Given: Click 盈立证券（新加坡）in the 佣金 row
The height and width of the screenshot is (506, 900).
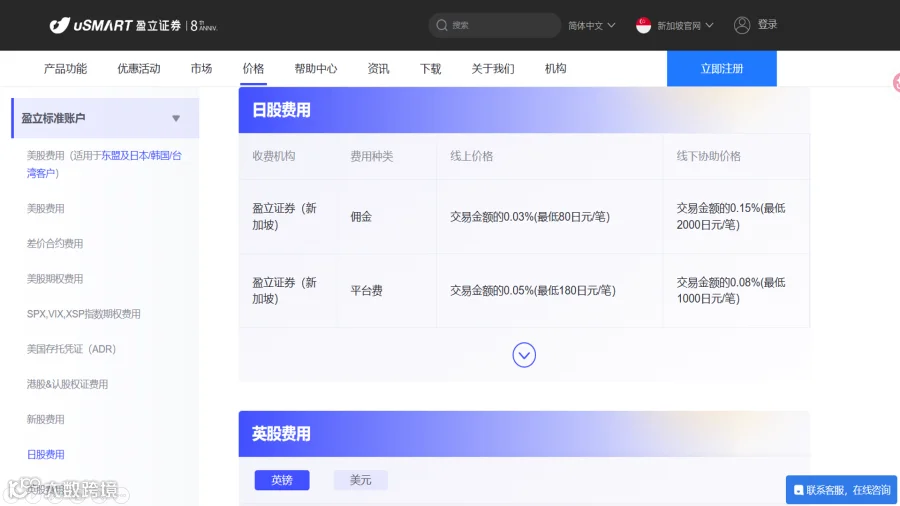Looking at the screenshot, I should 285,216.
